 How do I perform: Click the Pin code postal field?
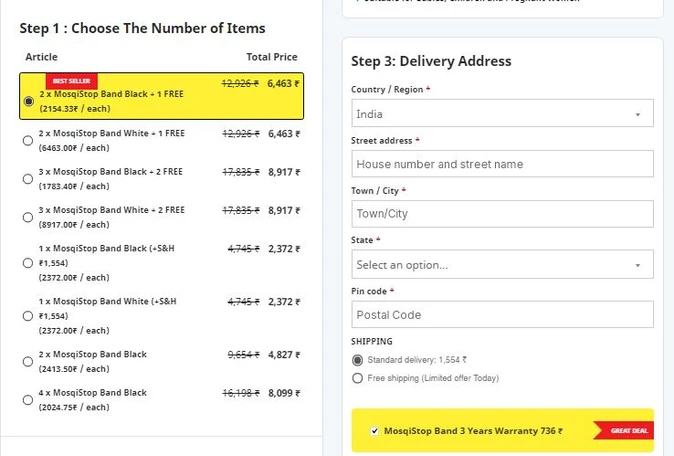[x=502, y=315]
